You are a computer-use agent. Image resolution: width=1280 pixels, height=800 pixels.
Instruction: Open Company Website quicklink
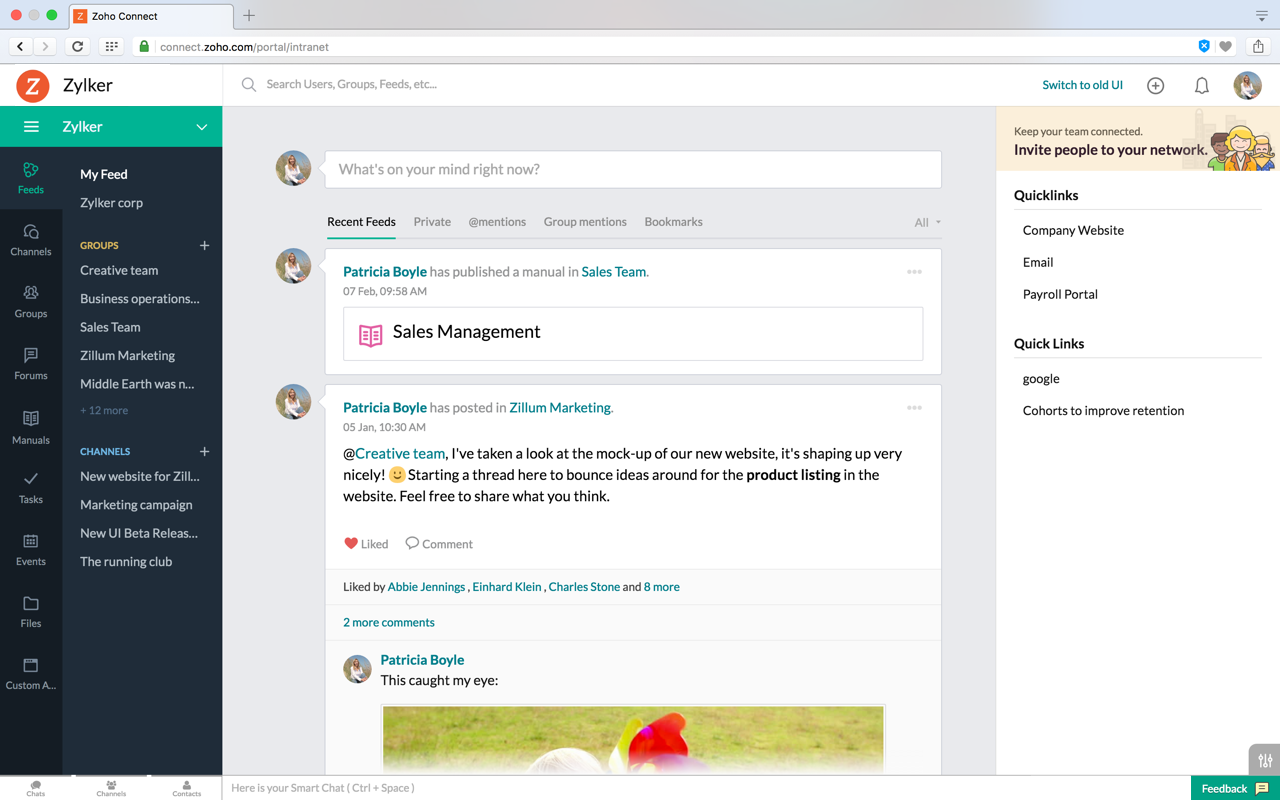pyautogui.click(x=1073, y=230)
